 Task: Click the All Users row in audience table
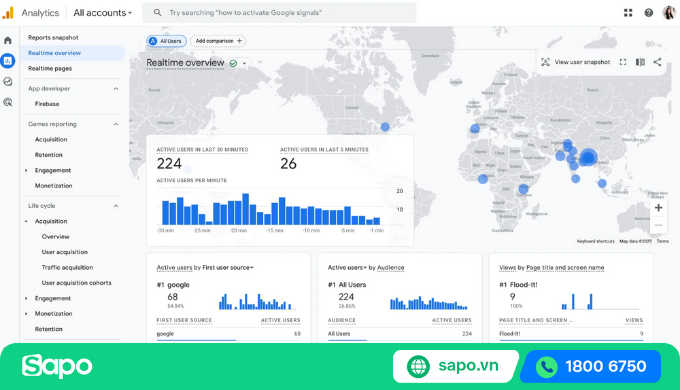pos(399,334)
